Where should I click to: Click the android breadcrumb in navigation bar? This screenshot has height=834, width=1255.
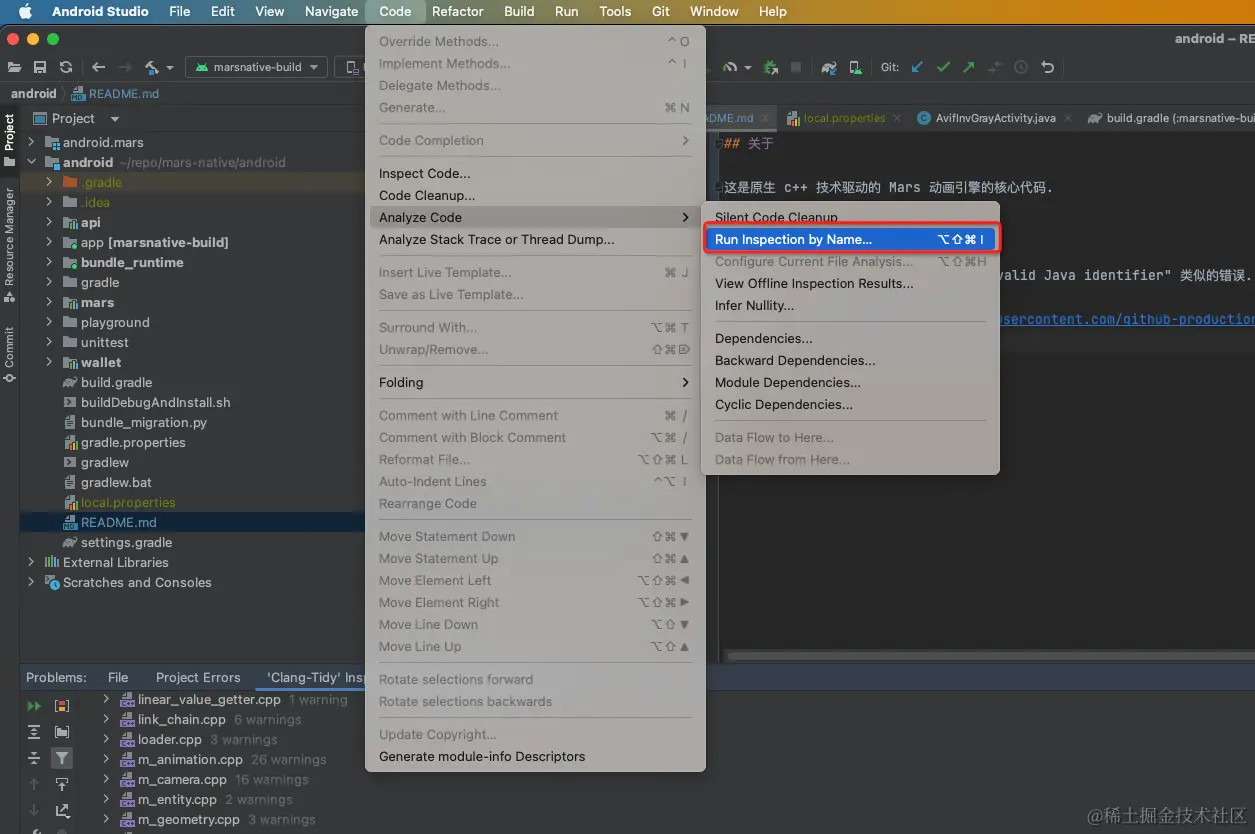(x=33, y=93)
